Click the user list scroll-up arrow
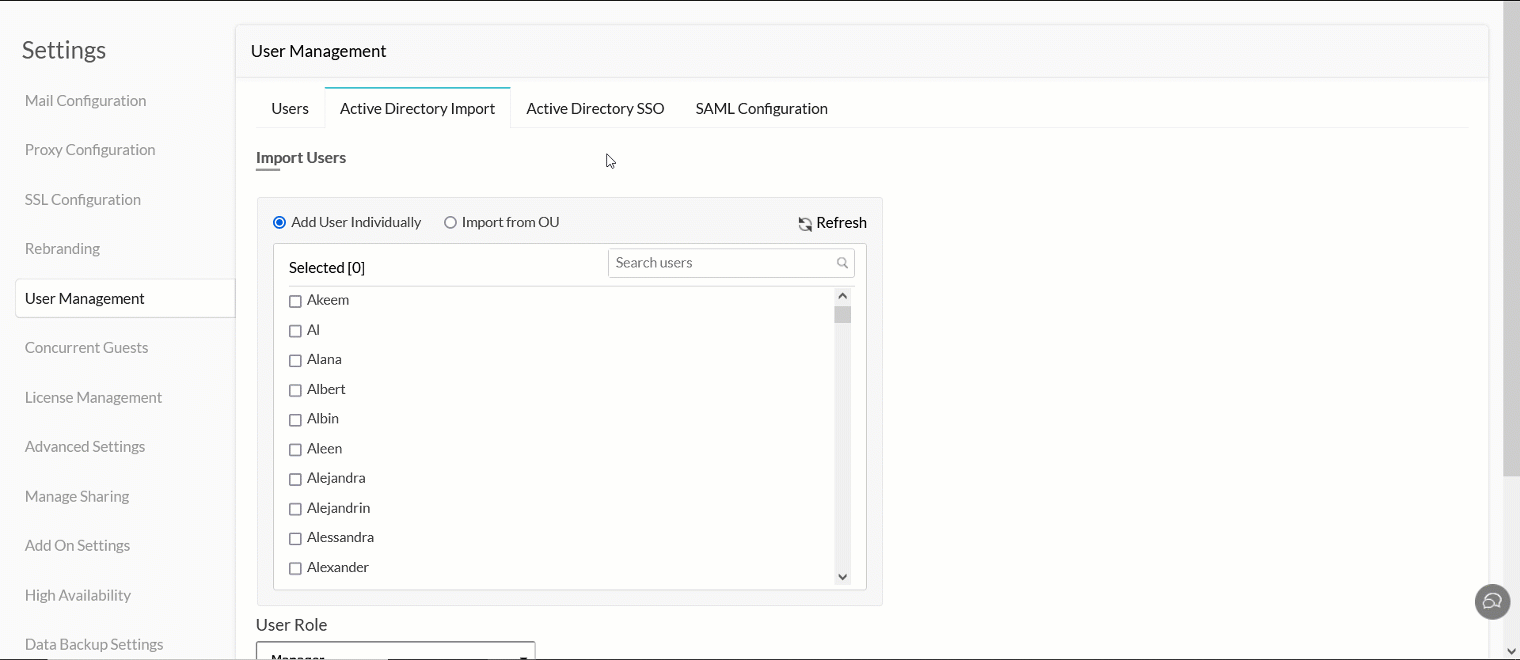Viewport: 1520px width, 660px height. [x=842, y=296]
